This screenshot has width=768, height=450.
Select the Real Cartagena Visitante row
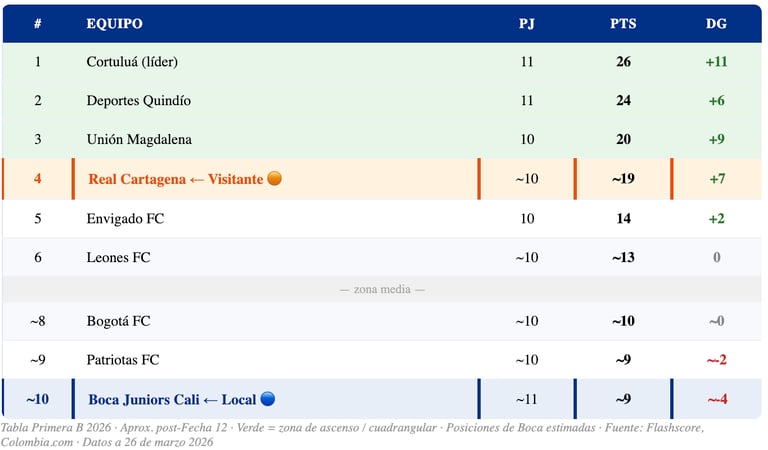click(x=382, y=179)
